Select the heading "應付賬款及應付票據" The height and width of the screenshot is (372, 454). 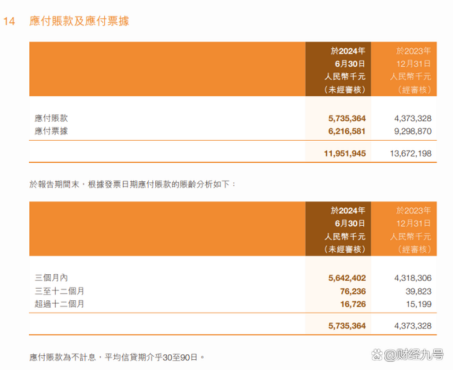pos(79,21)
